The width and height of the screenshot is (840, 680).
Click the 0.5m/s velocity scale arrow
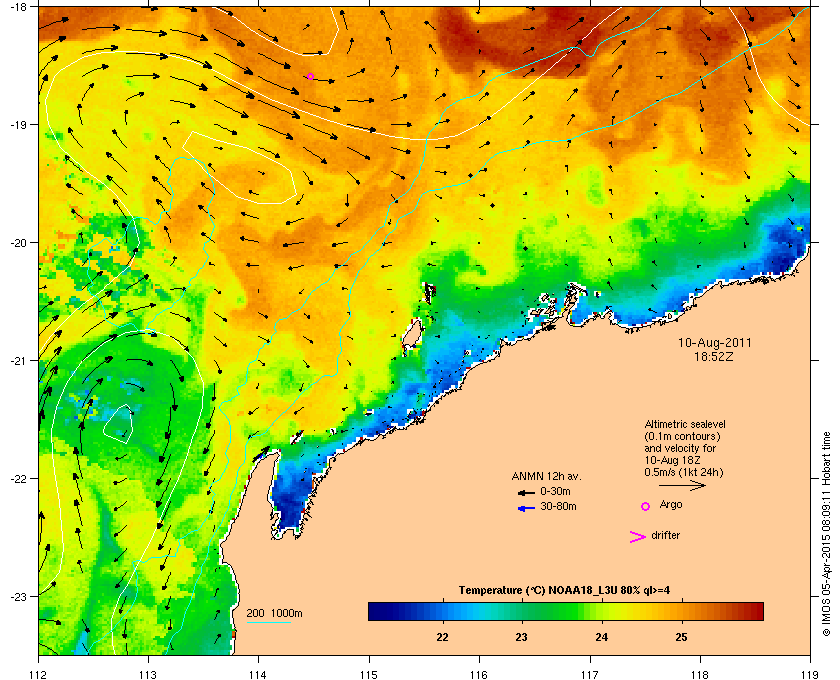click(682, 485)
